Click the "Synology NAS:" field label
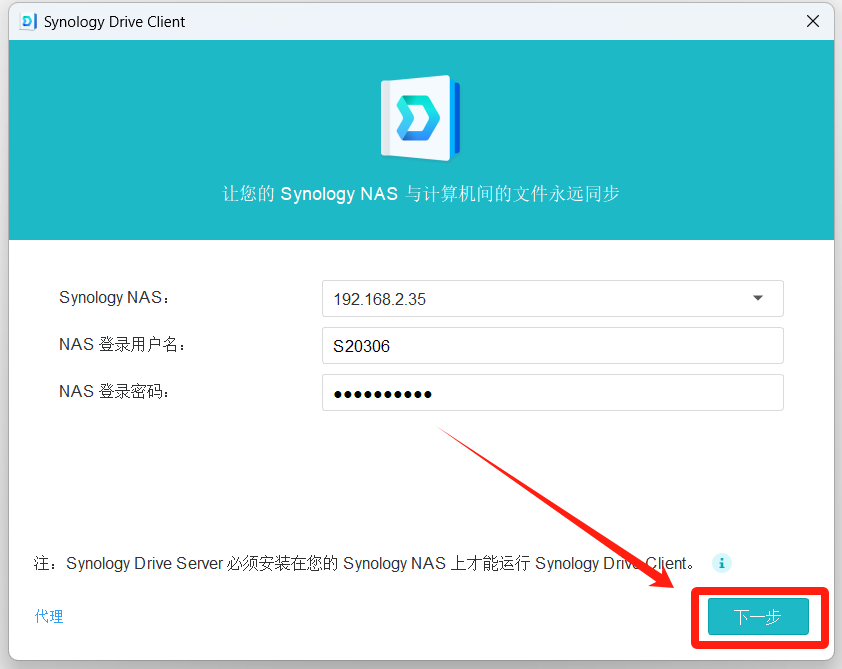Image resolution: width=842 pixels, height=669 pixels. (x=115, y=298)
